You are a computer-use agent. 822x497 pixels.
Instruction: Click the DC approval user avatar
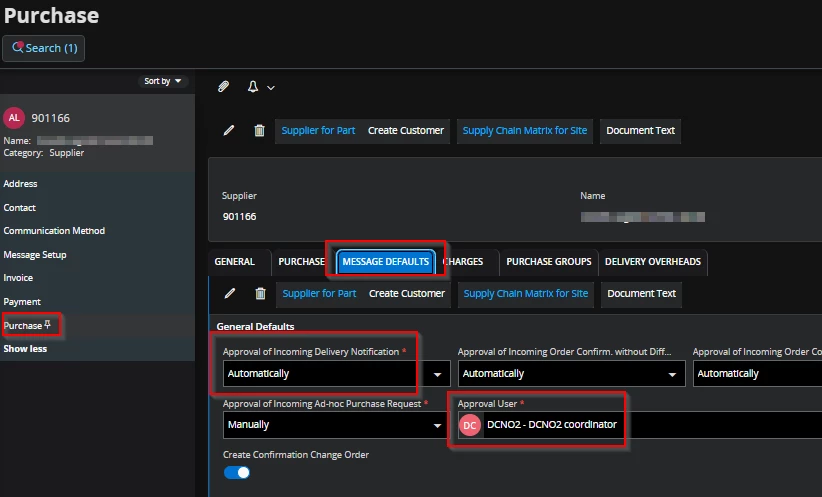coord(469,425)
